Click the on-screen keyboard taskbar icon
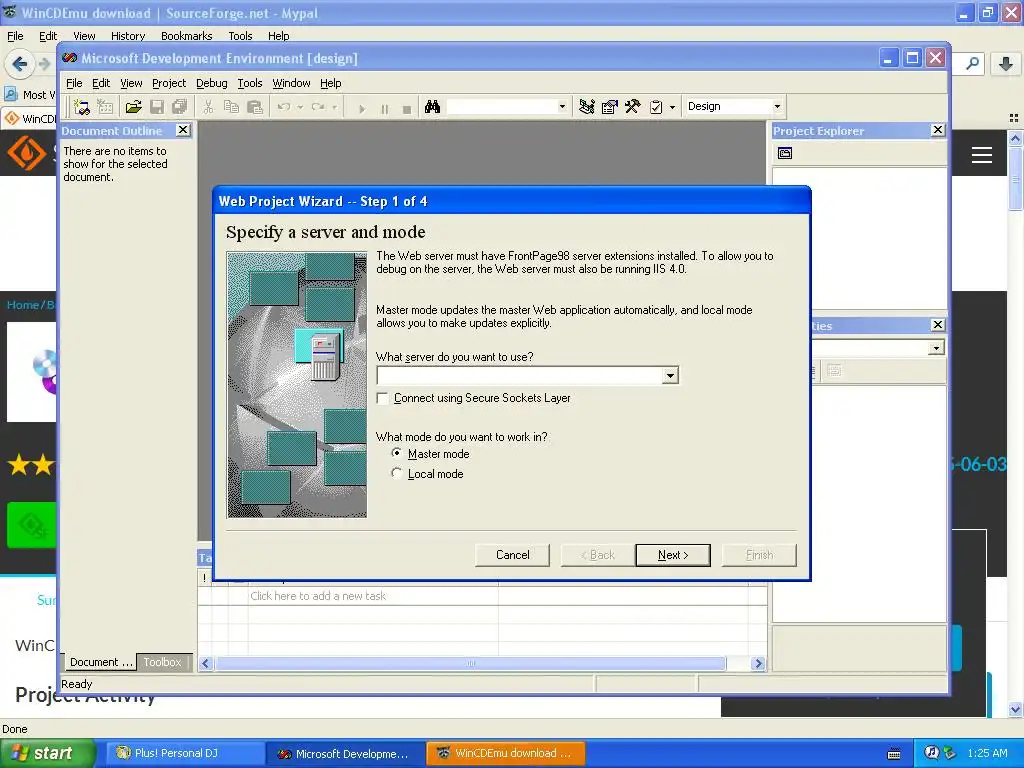 coord(894,754)
